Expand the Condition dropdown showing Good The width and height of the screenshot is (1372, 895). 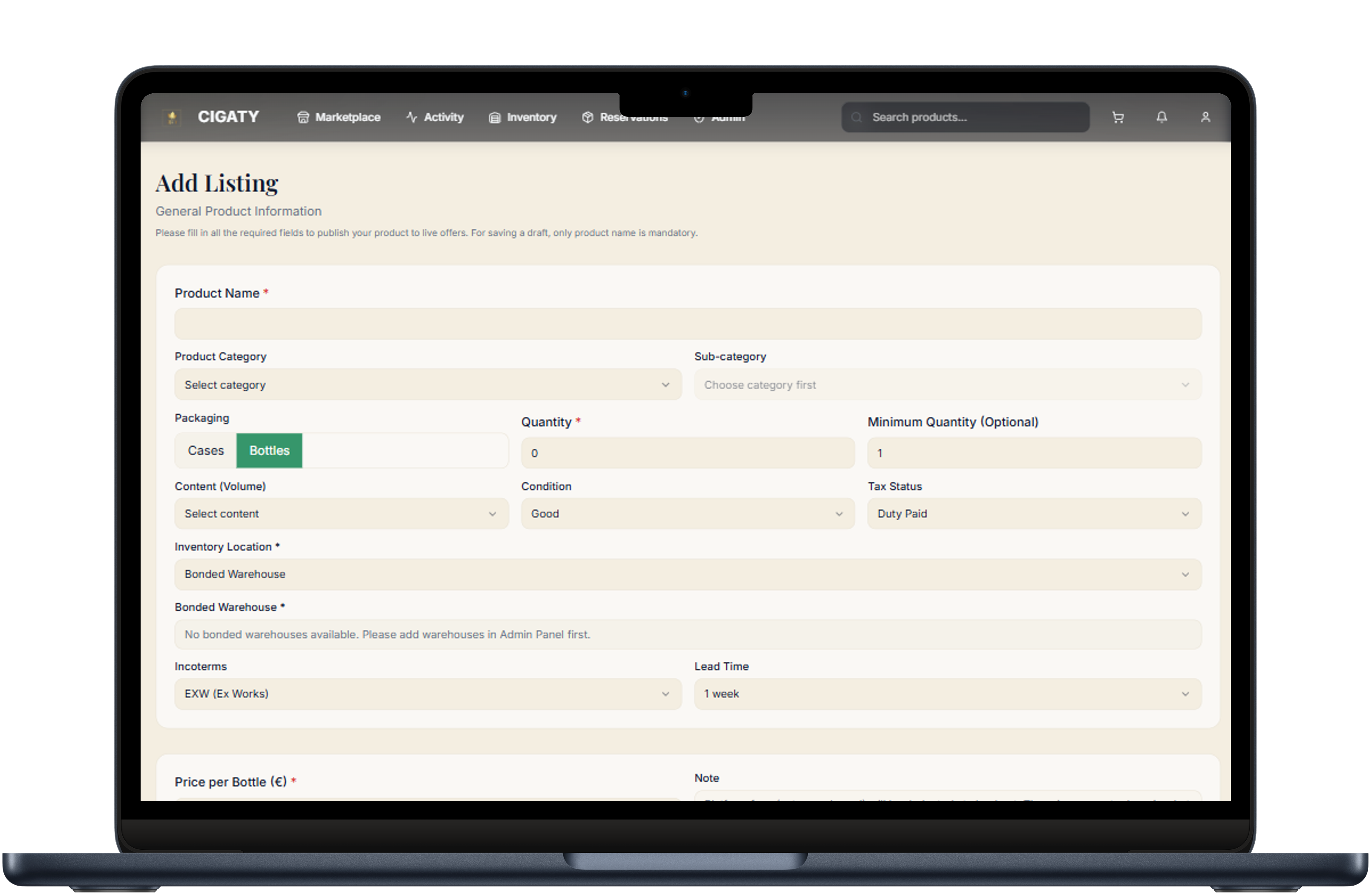pos(687,514)
